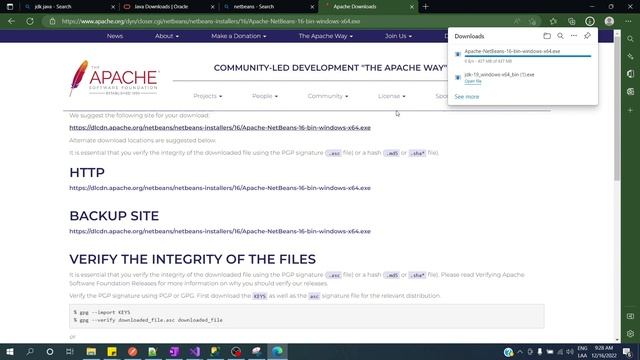The width and height of the screenshot is (640, 360).
Task: Open the Collections toolbar icon
Action: tap(571, 21)
